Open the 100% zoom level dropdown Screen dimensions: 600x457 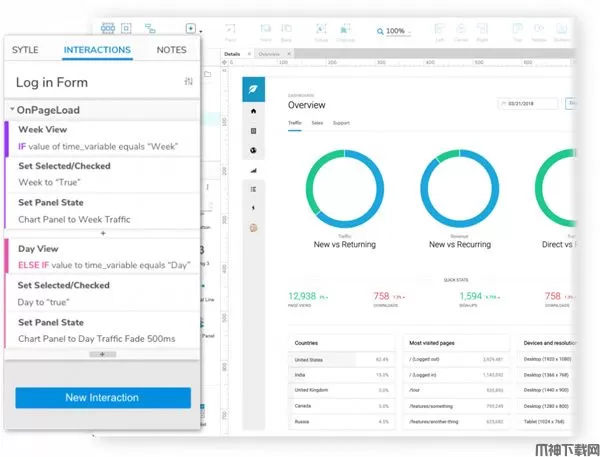click(x=399, y=31)
